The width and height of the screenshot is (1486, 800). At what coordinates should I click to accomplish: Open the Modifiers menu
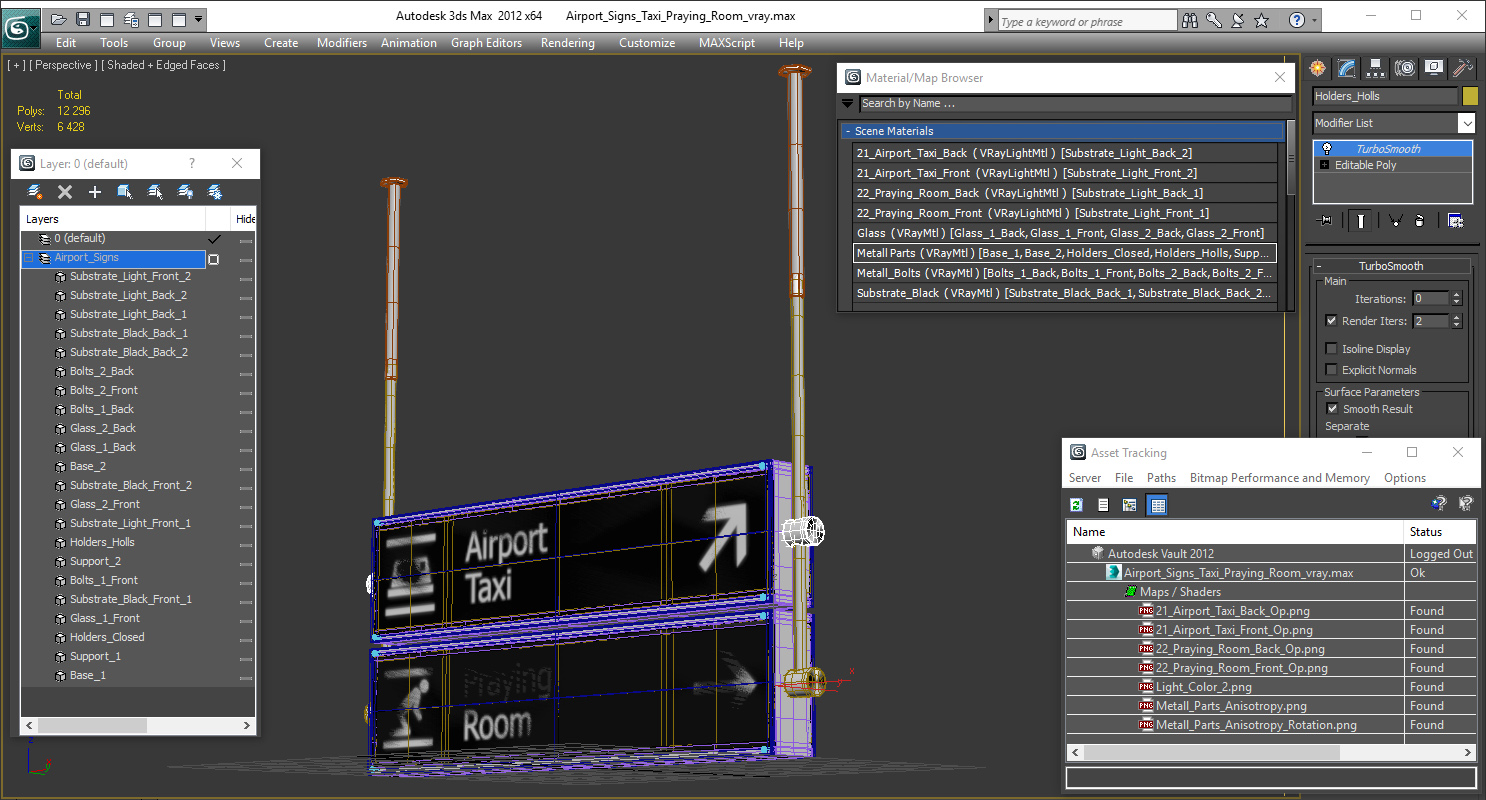coord(342,43)
